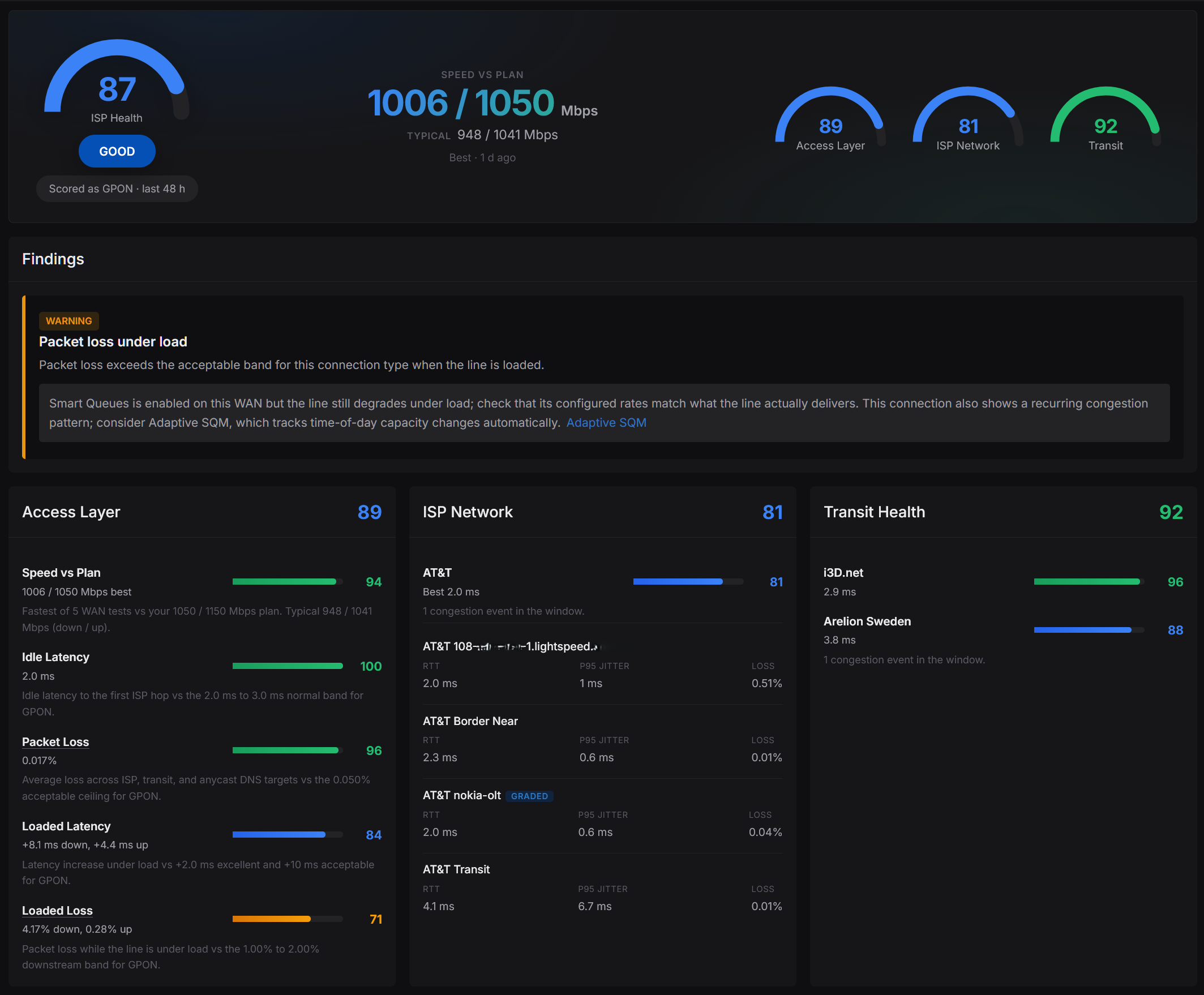Click the Transit Health panel header
Image resolution: width=1204 pixels, height=995 pixels.
pos(1003,512)
